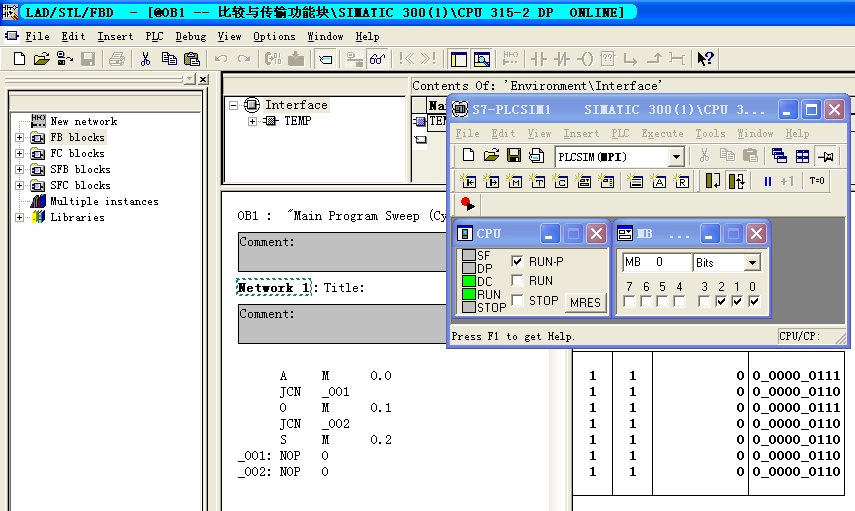Click the S M 0.2 instruction line
Image resolution: width=855 pixels, height=511 pixels.
tap(336, 440)
